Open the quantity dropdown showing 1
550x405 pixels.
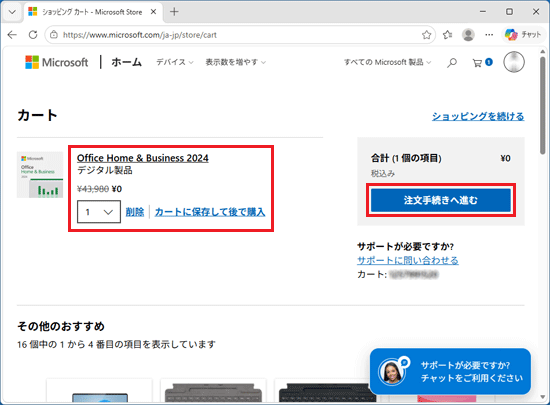(x=99, y=212)
